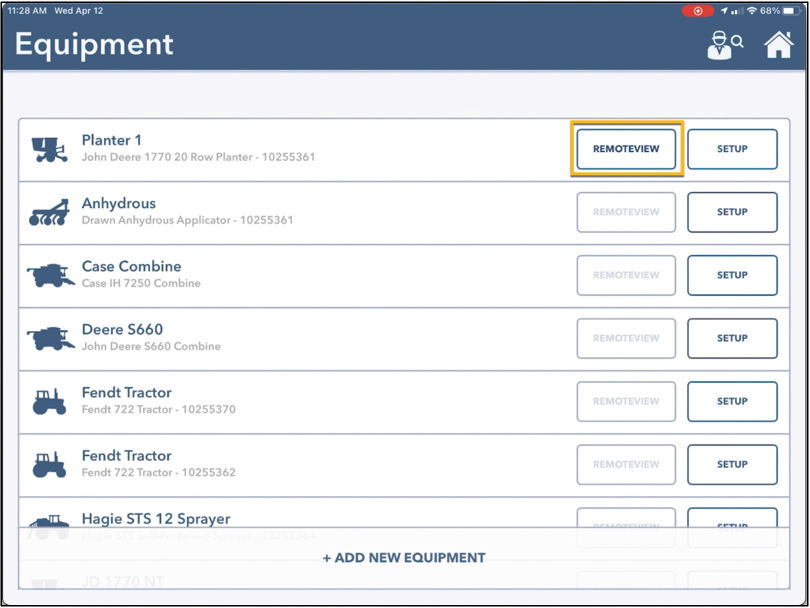Tap tractor icon for Fendt 10255362
The width and height of the screenshot is (810, 608).
49,464
